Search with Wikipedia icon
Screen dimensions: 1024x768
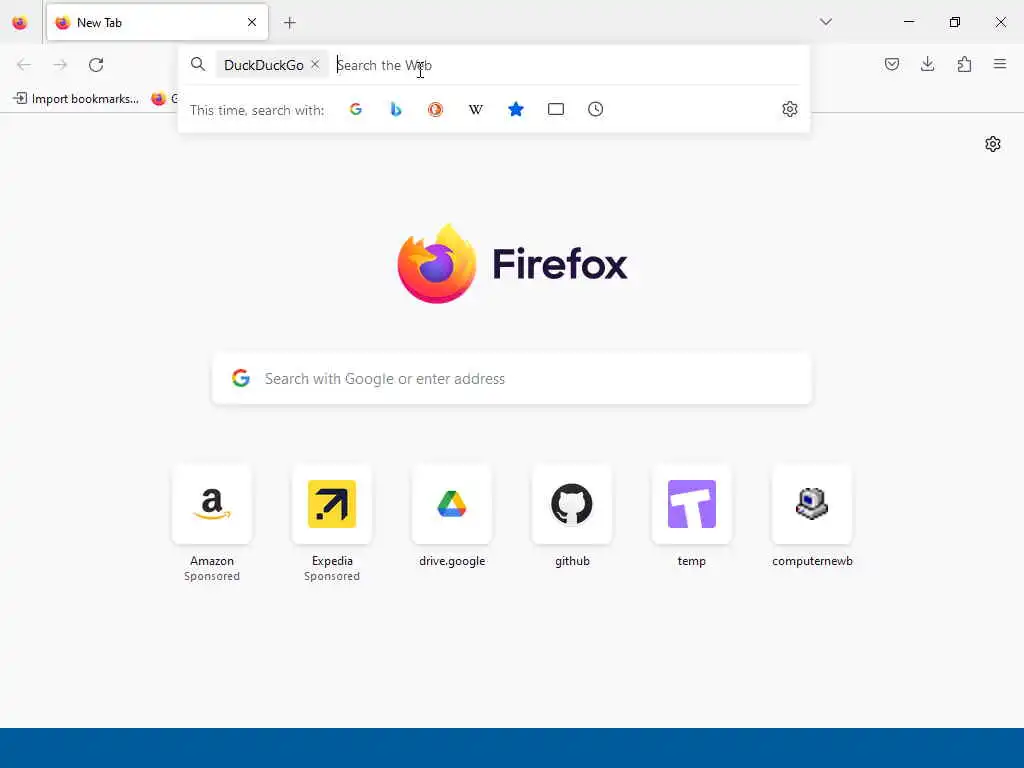click(x=476, y=110)
